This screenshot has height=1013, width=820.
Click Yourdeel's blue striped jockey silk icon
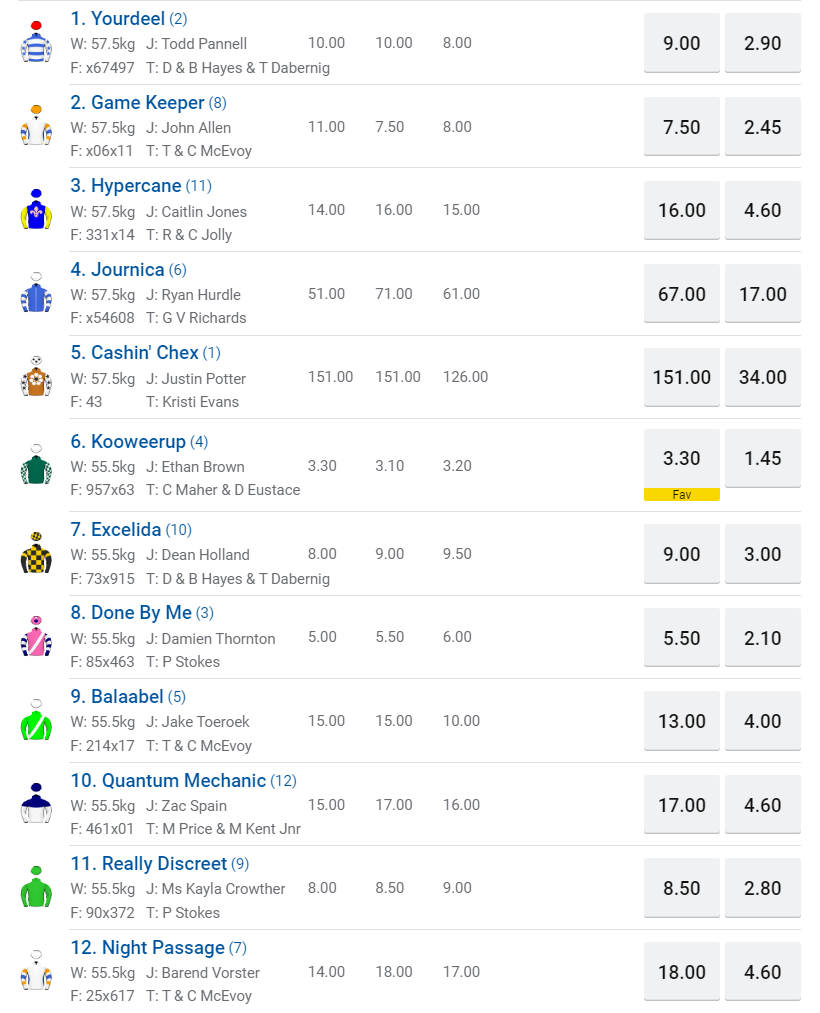36,43
